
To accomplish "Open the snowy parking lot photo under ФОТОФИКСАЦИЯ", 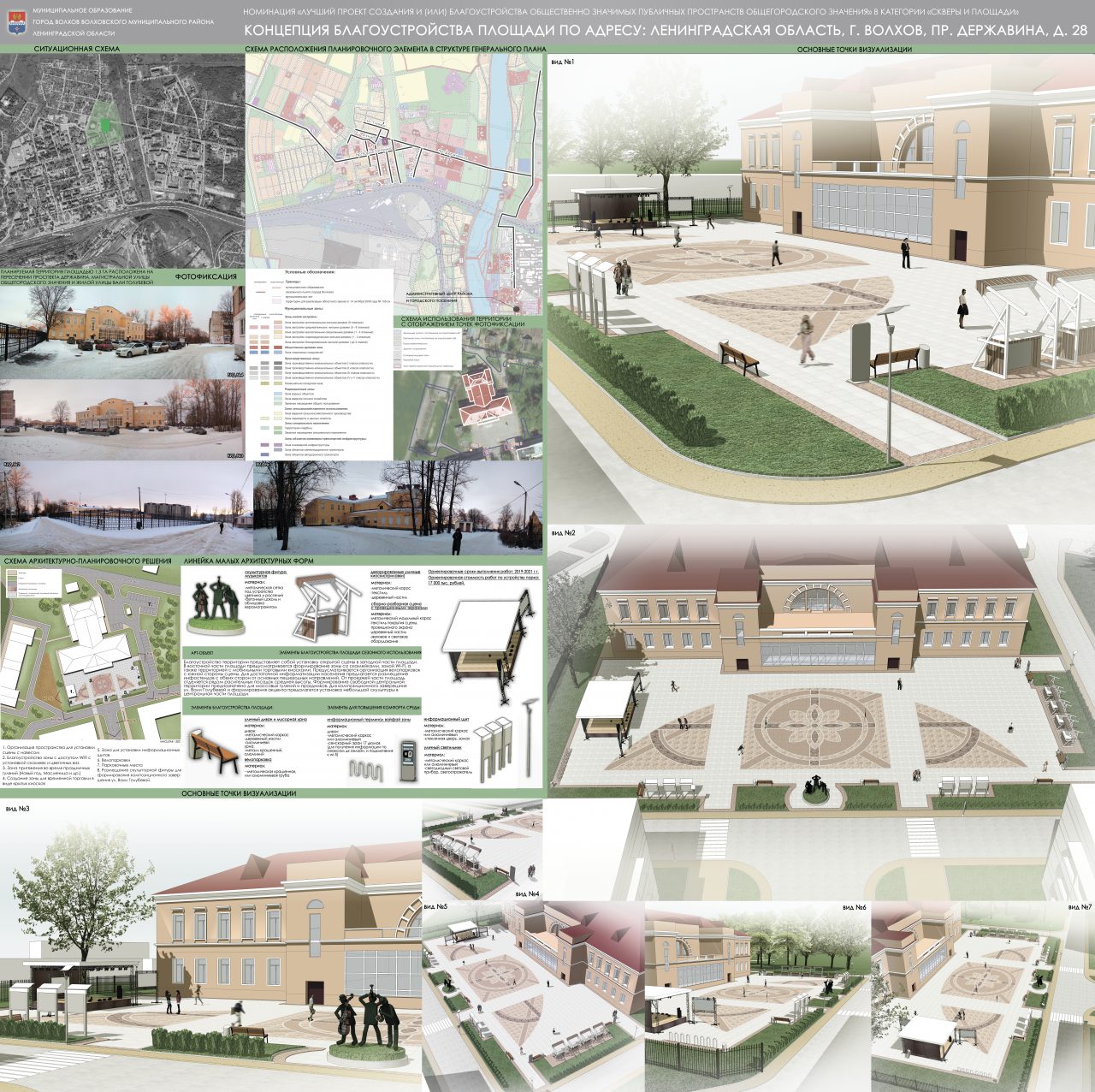I will [x=122, y=333].
